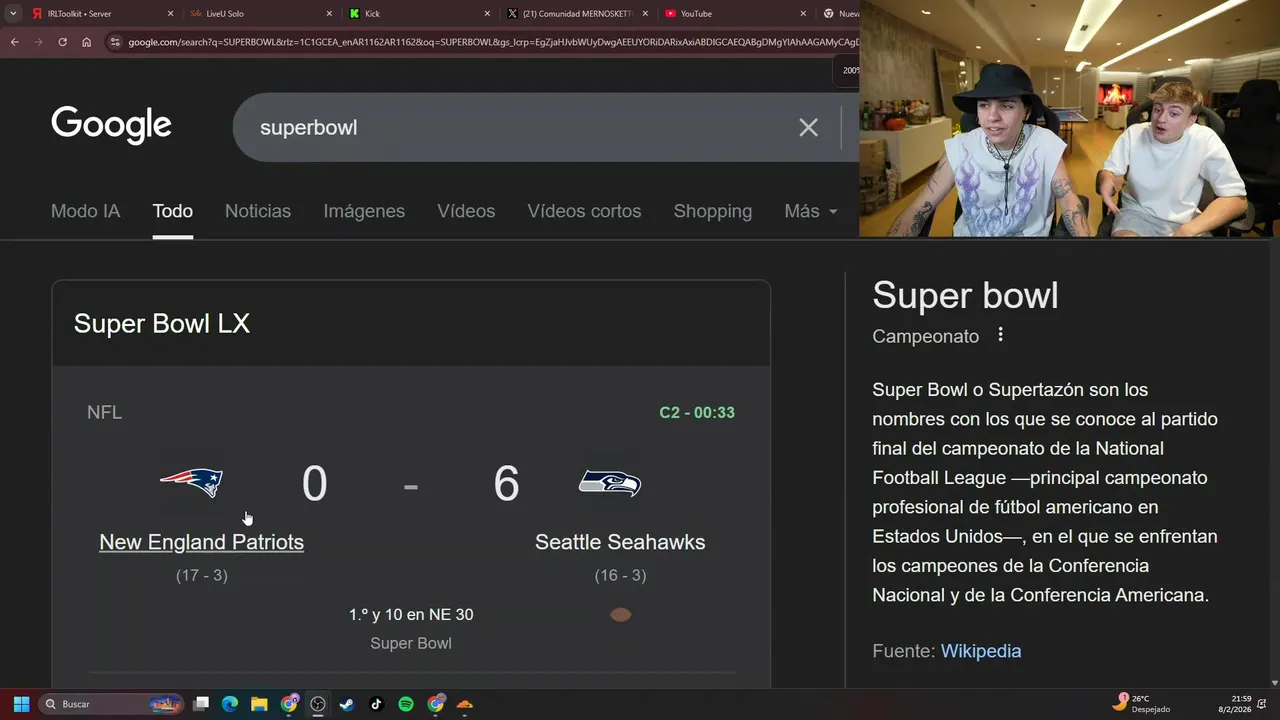The image size is (1280, 720).
Task: Open Task View on taskbar
Action: coord(201,704)
